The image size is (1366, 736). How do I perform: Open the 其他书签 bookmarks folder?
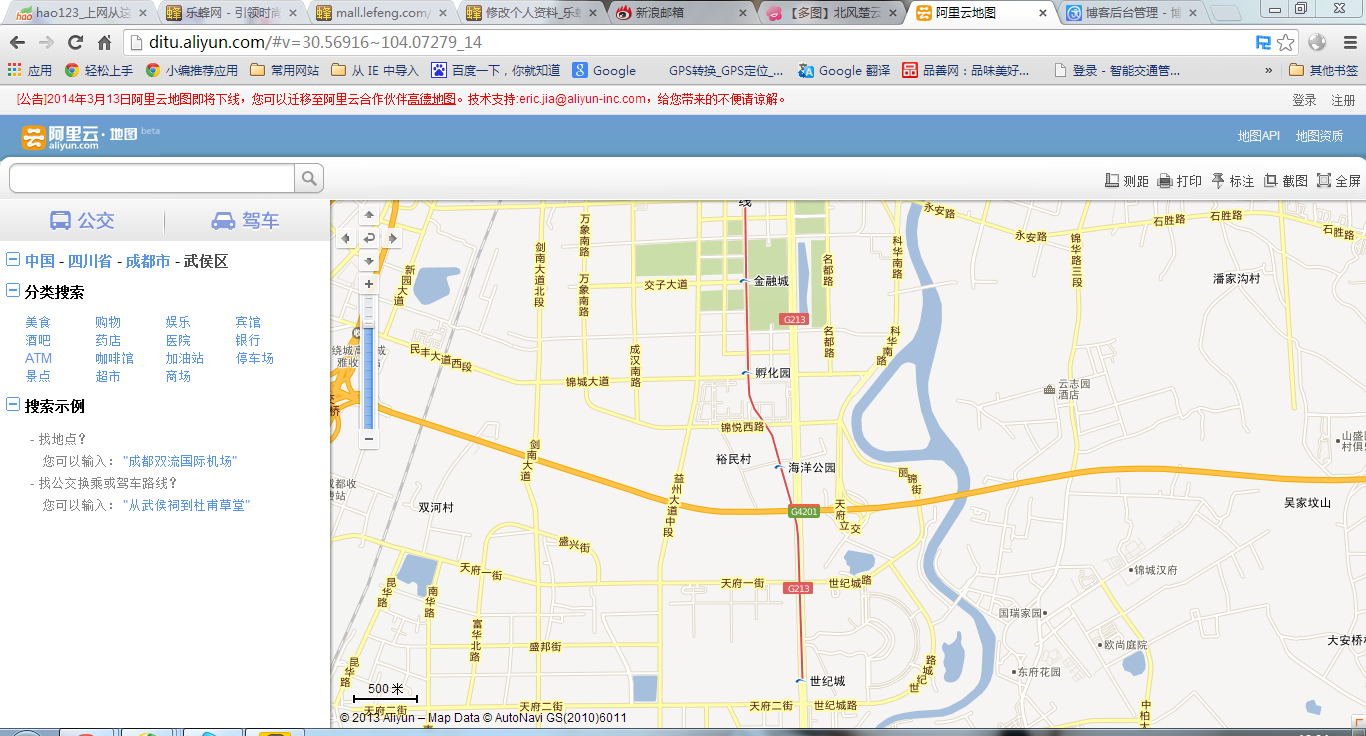[1325, 70]
